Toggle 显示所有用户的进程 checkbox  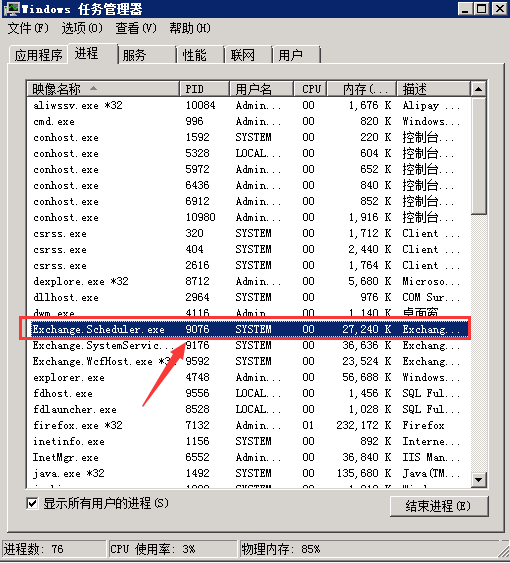click(x=32, y=503)
